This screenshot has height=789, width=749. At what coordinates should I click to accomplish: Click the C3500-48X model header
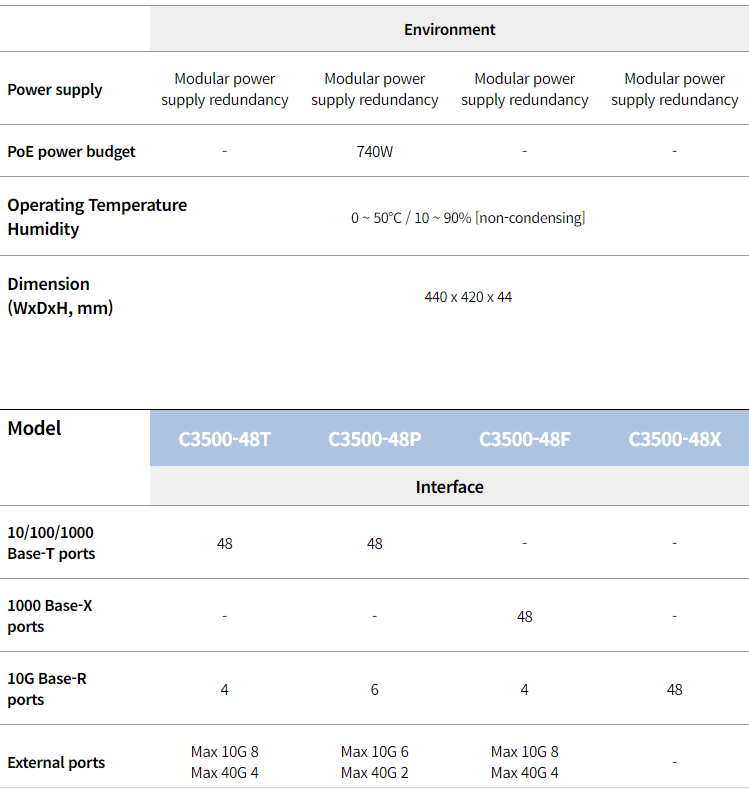[x=675, y=439]
